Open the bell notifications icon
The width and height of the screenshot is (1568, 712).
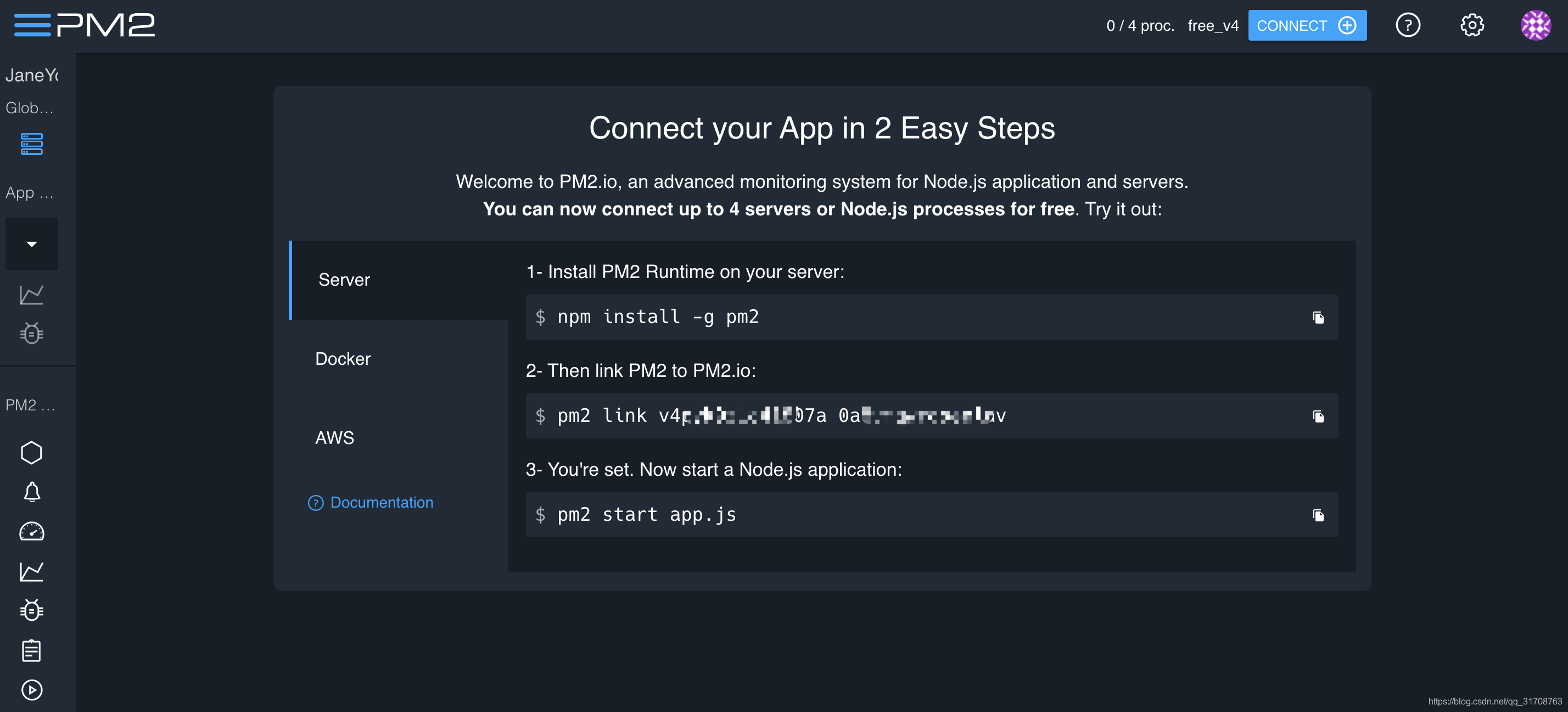[32, 492]
